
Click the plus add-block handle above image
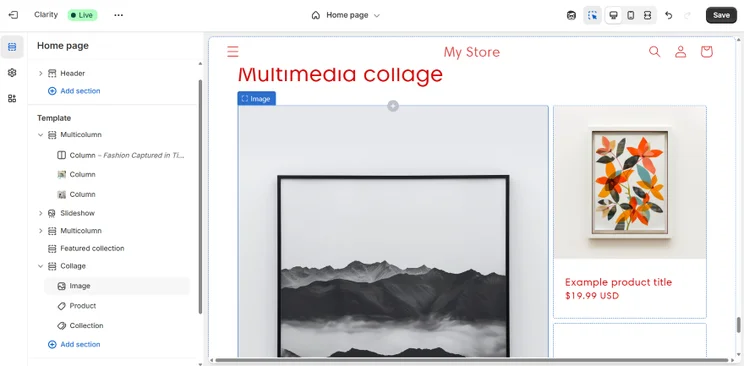click(x=393, y=106)
